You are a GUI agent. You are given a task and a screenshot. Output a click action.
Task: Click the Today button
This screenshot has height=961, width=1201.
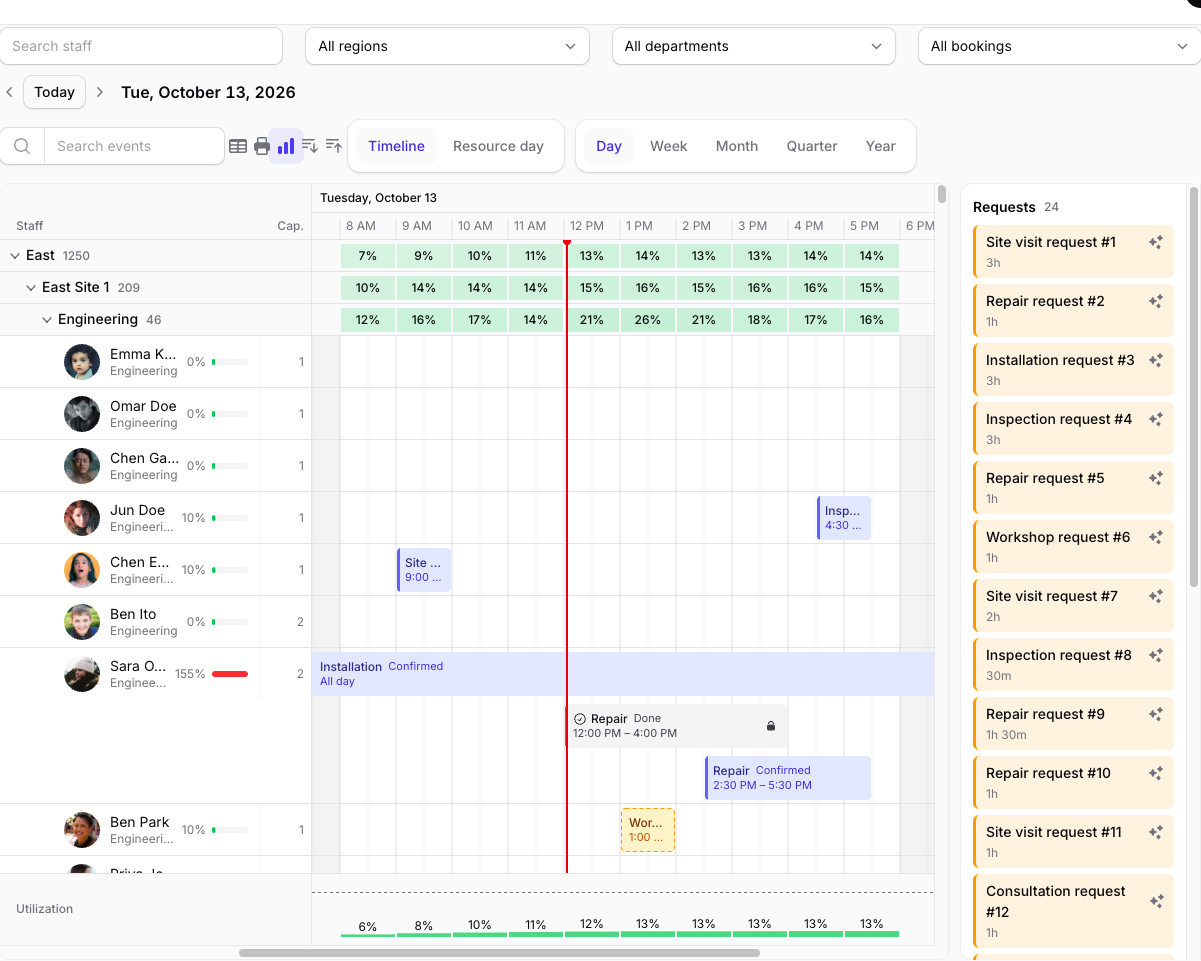[54, 92]
